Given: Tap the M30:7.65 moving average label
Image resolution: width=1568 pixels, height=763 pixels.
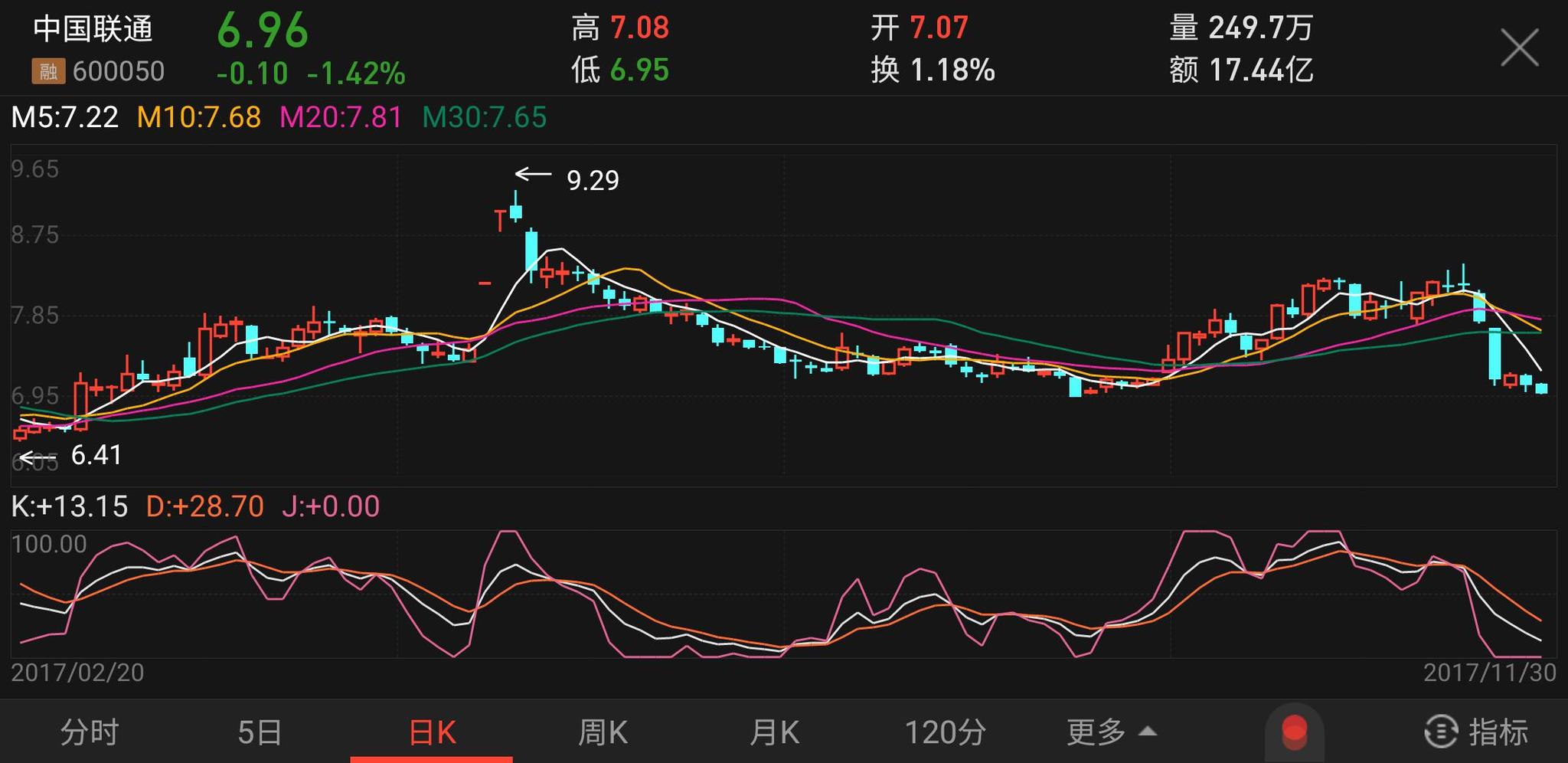Looking at the screenshot, I should coord(485,117).
